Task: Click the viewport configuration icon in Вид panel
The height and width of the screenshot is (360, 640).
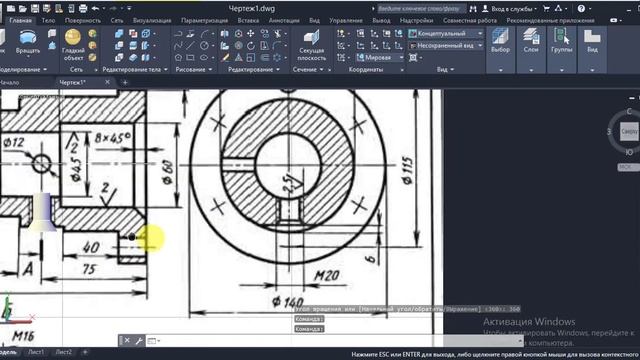Action: coord(413,58)
